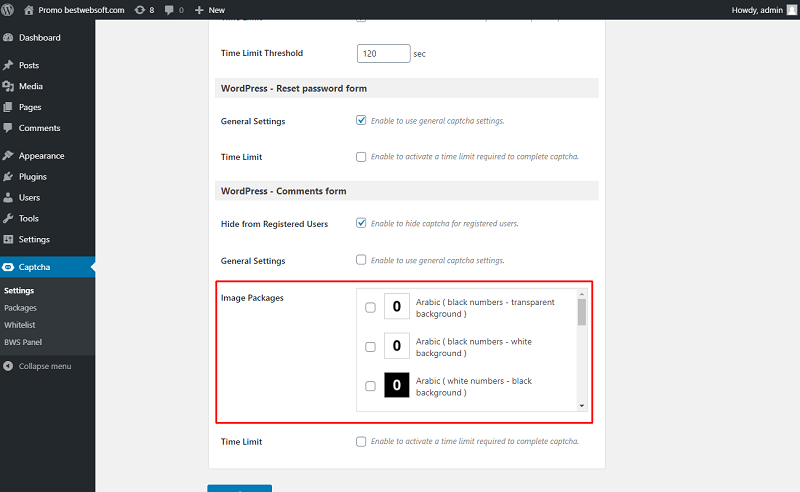800x492 pixels.
Task: Click Image Packages list scroll up arrow
Action: [582, 294]
